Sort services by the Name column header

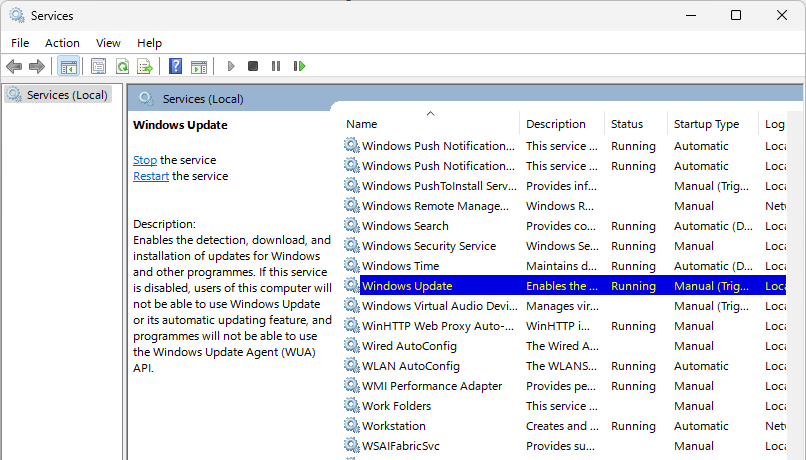pos(362,124)
